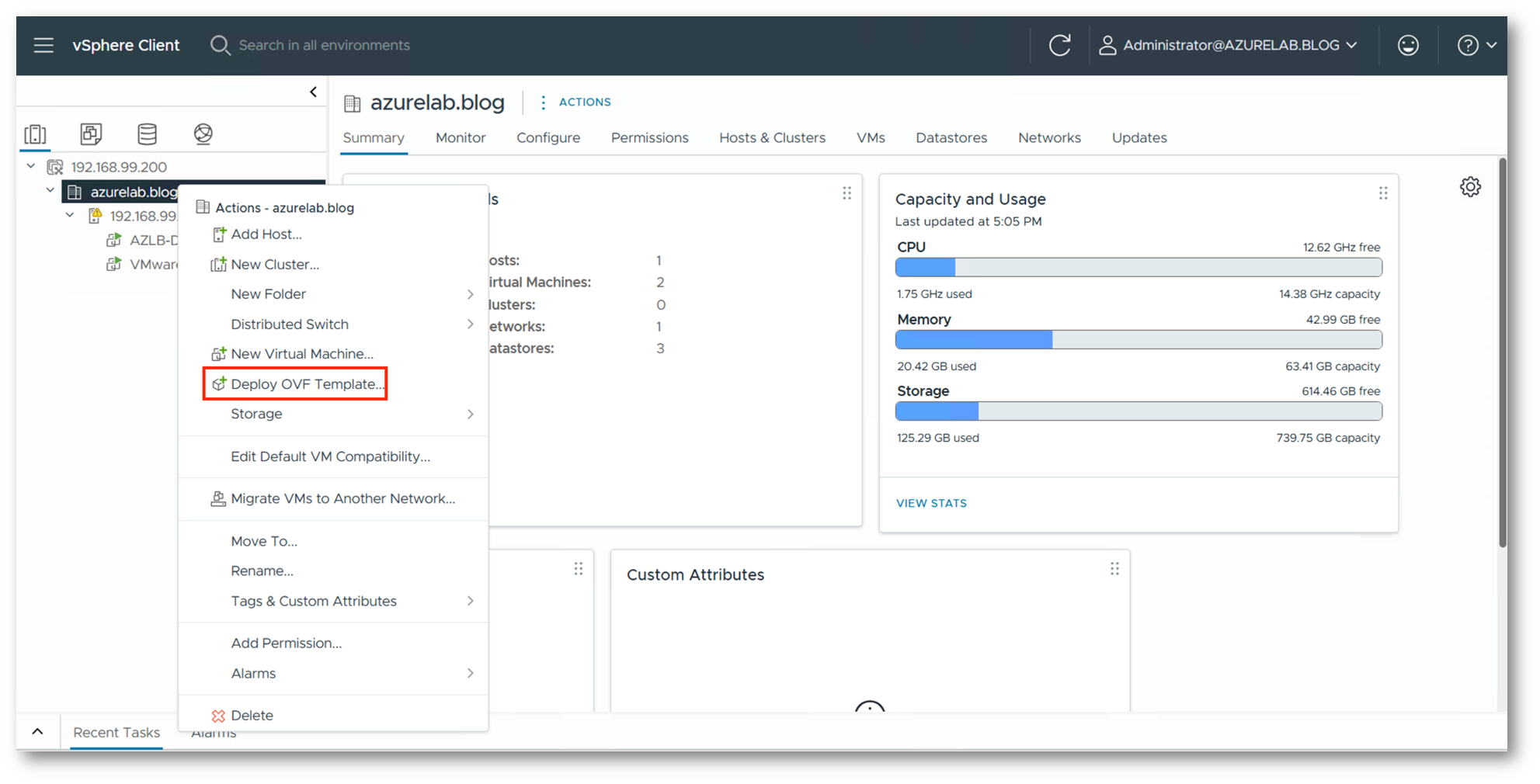Switch to the Datastores tab

951,138
